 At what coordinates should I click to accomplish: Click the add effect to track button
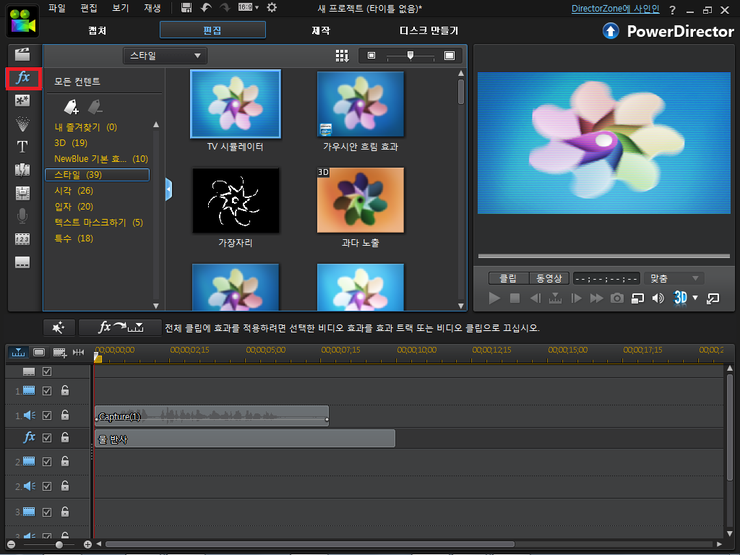coord(120,327)
